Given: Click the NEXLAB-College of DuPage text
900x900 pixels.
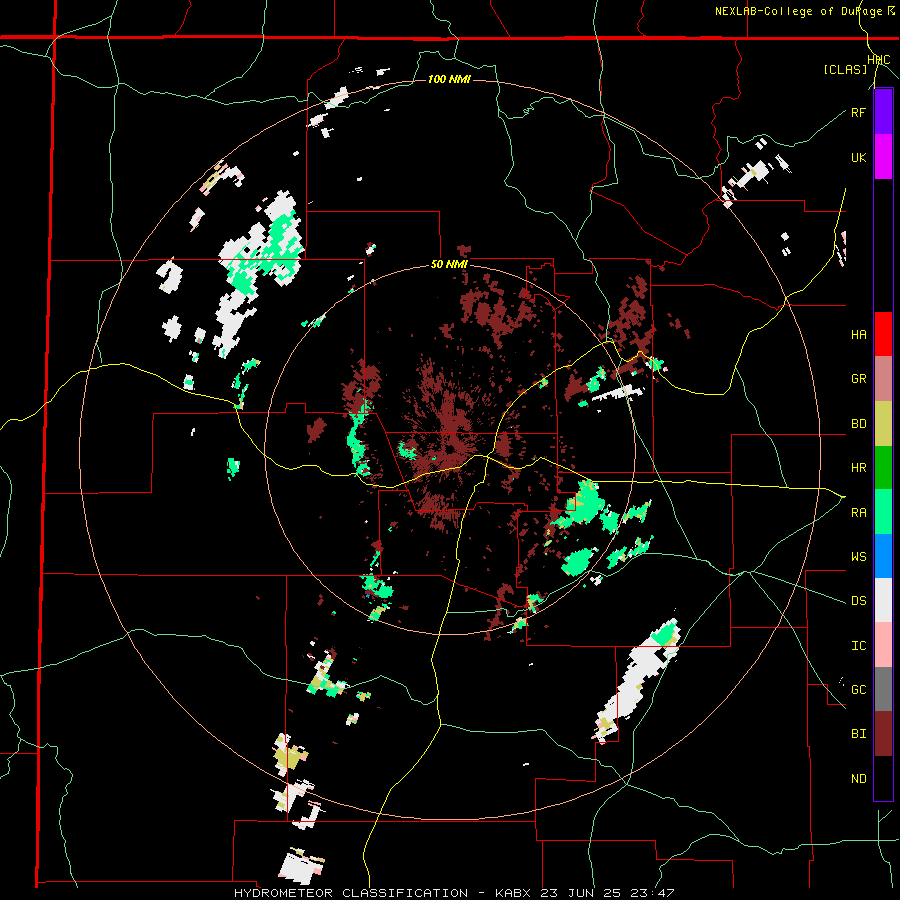Looking at the screenshot, I should click(x=799, y=11).
